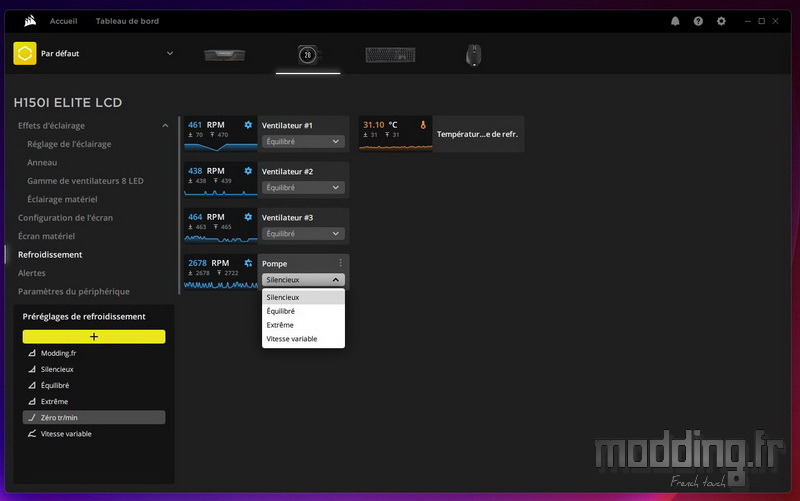This screenshot has width=800, height=501.
Task: Open Ventilateur #2 Équilibré dropdown
Action: (x=303, y=187)
